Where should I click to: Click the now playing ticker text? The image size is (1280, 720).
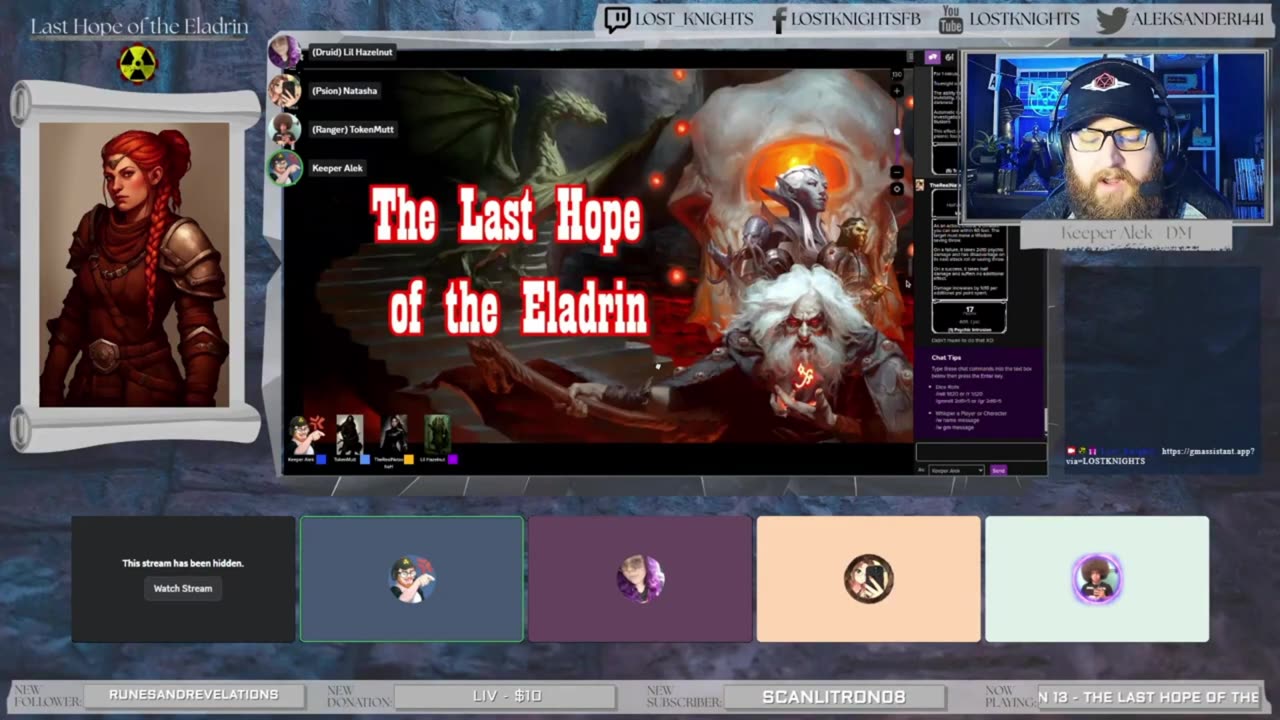tap(1149, 696)
